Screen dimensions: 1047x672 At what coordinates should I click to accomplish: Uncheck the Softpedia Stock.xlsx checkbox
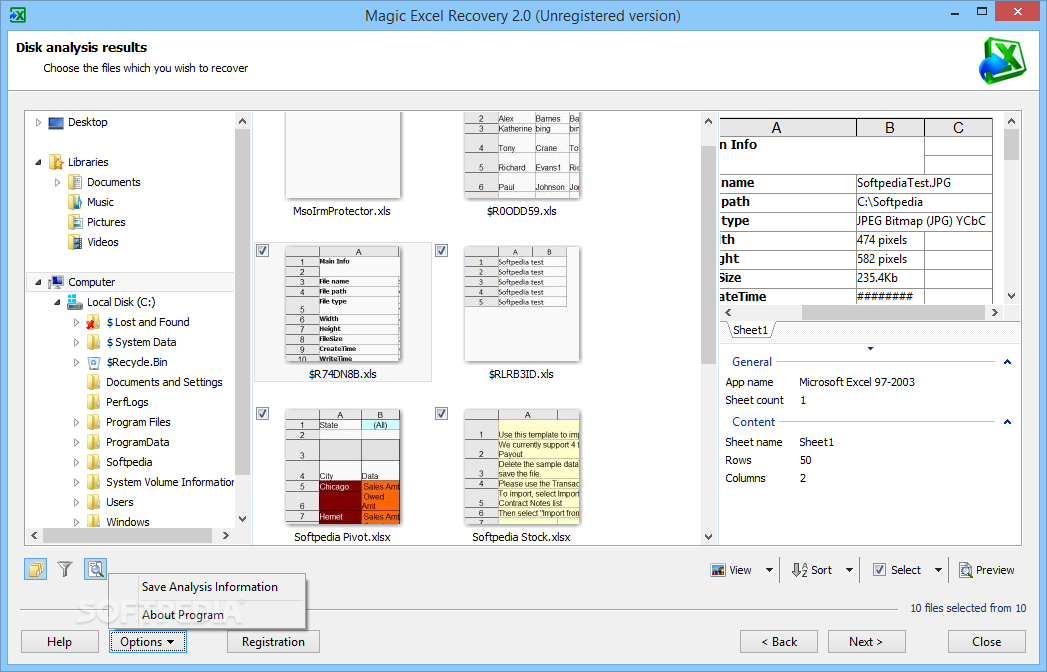(x=441, y=413)
